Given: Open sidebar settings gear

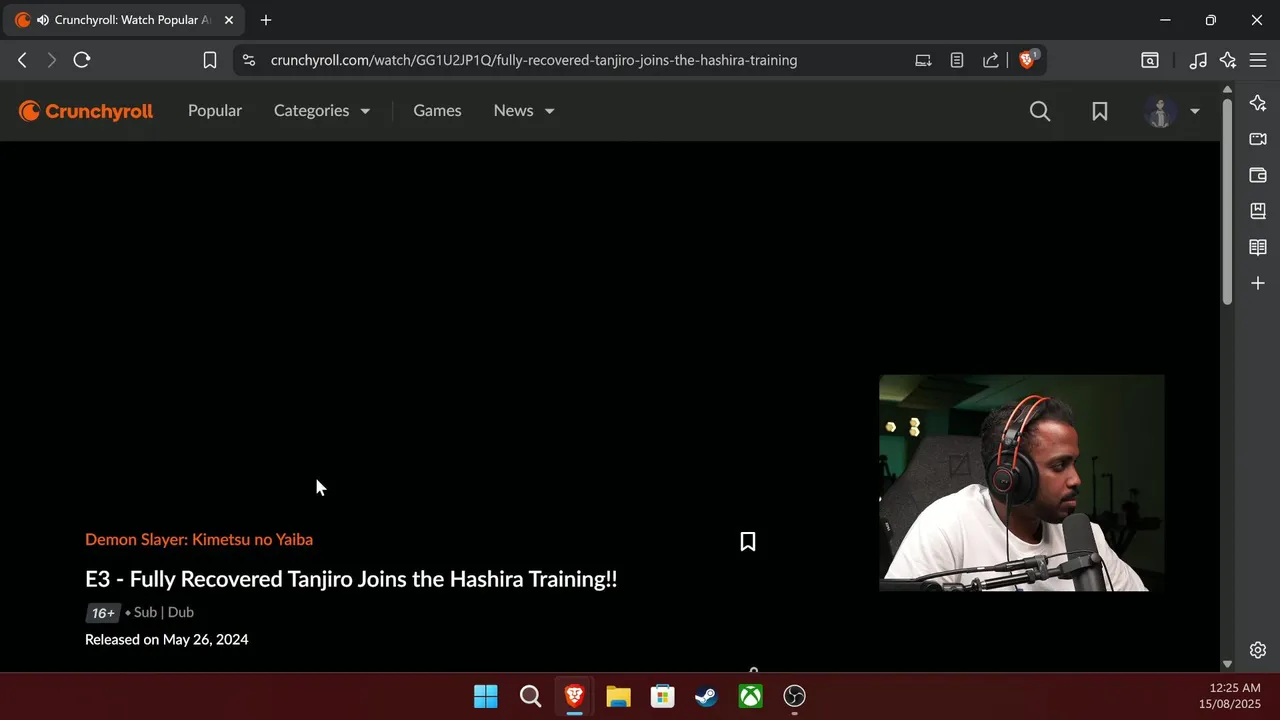Looking at the screenshot, I should tap(1258, 650).
